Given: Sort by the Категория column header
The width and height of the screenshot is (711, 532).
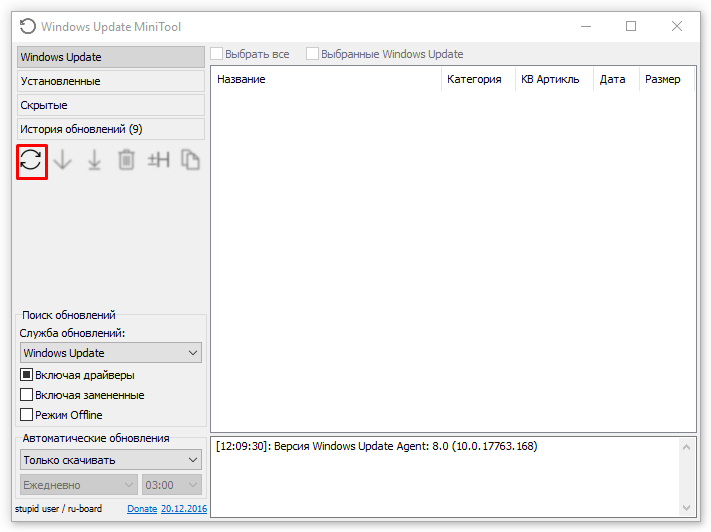Looking at the screenshot, I should click(x=478, y=79).
